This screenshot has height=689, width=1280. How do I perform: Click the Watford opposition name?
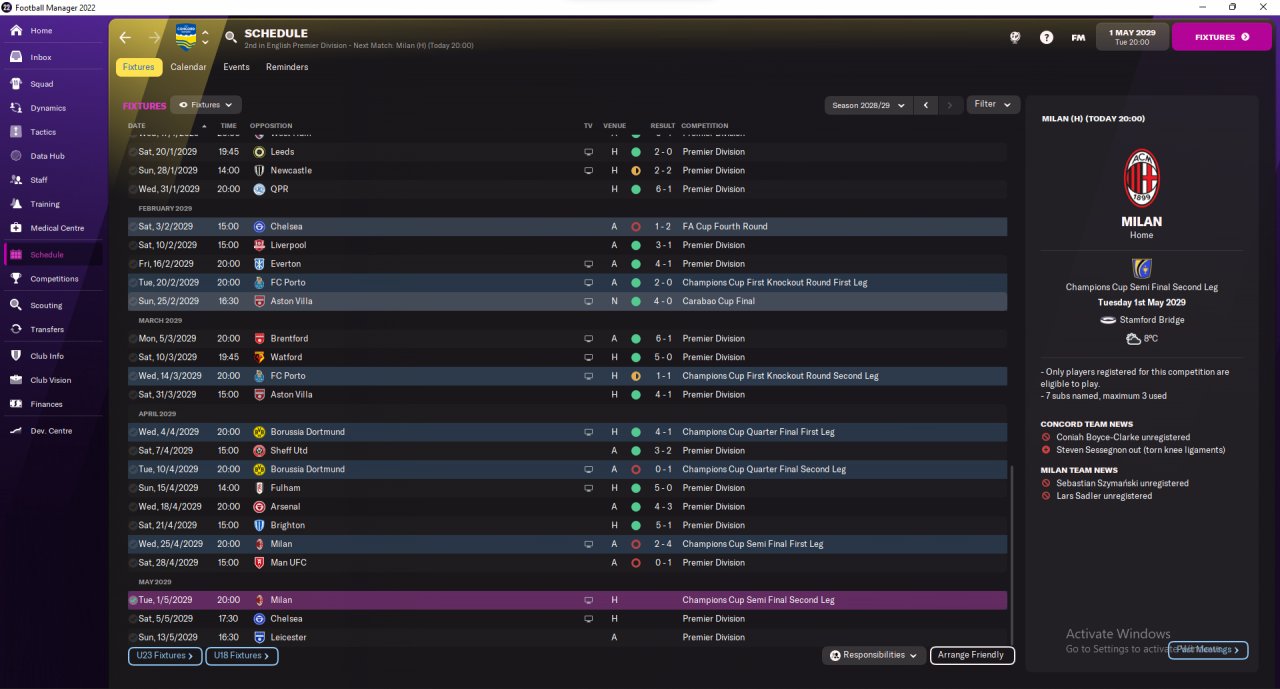tap(286, 357)
